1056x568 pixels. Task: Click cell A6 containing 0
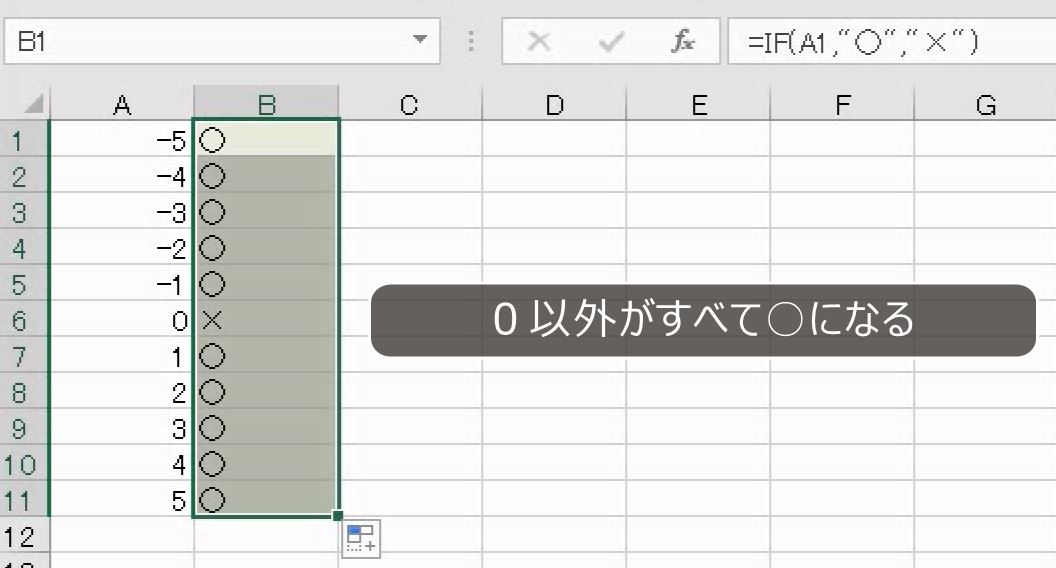coord(122,319)
